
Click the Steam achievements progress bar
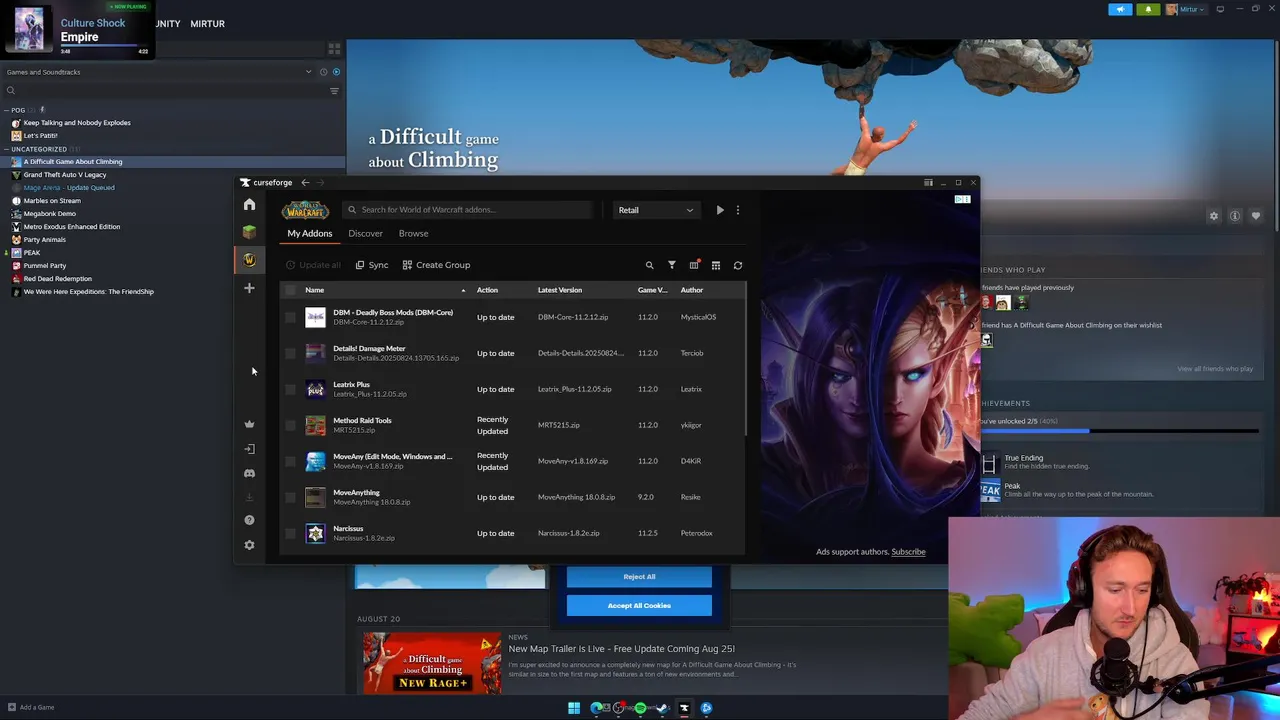click(1120, 432)
